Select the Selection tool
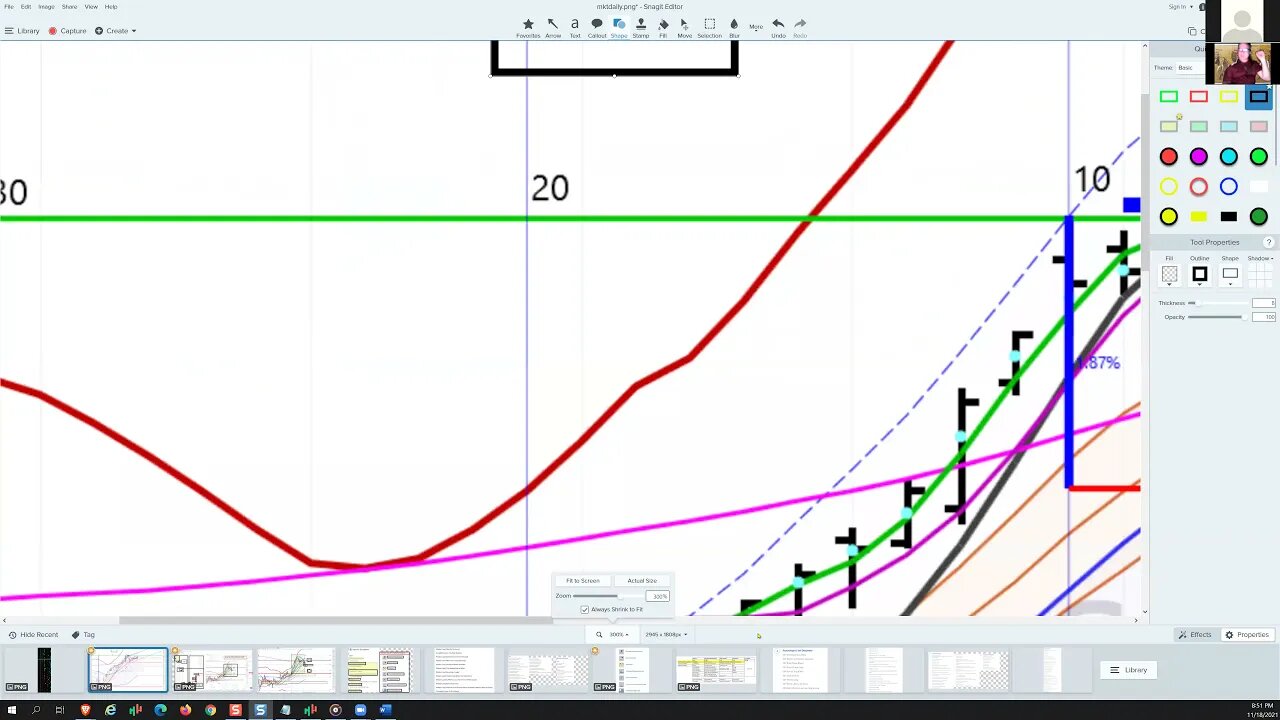The width and height of the screenshot is (1280, 720). (x=709, y=28)
